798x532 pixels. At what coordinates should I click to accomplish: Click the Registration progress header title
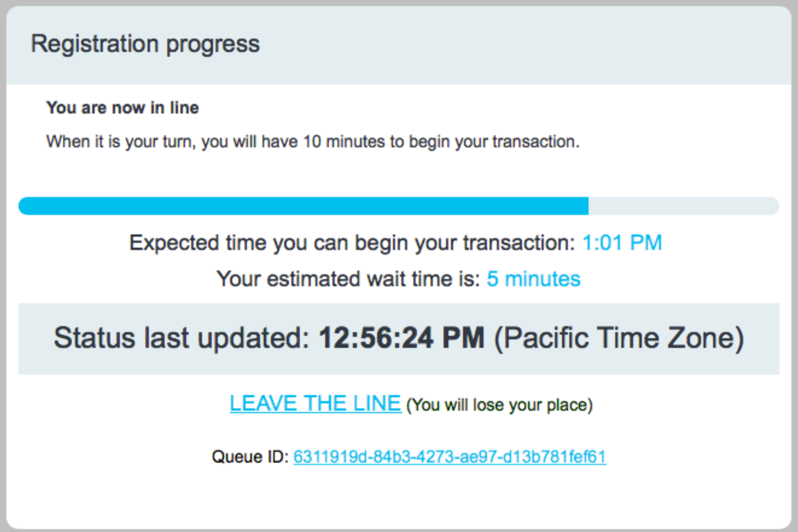click(x=145, y=44)
